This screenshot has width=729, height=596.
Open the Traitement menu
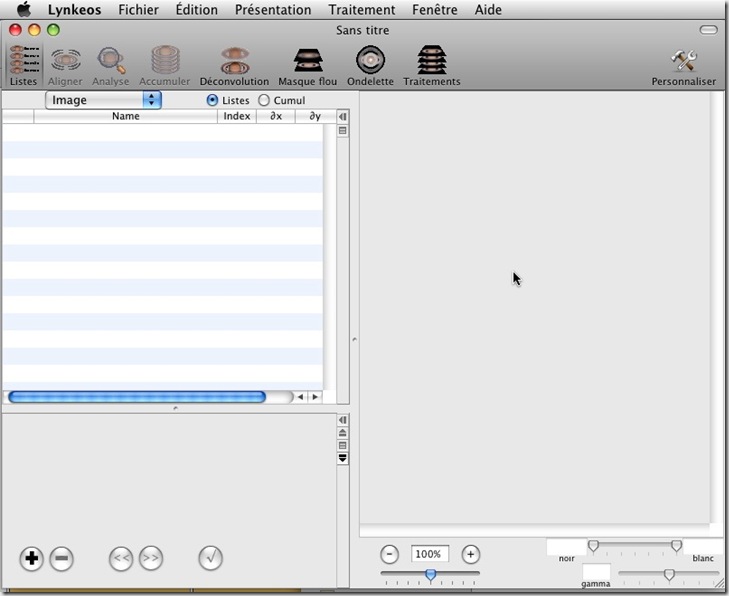(362, 9)
